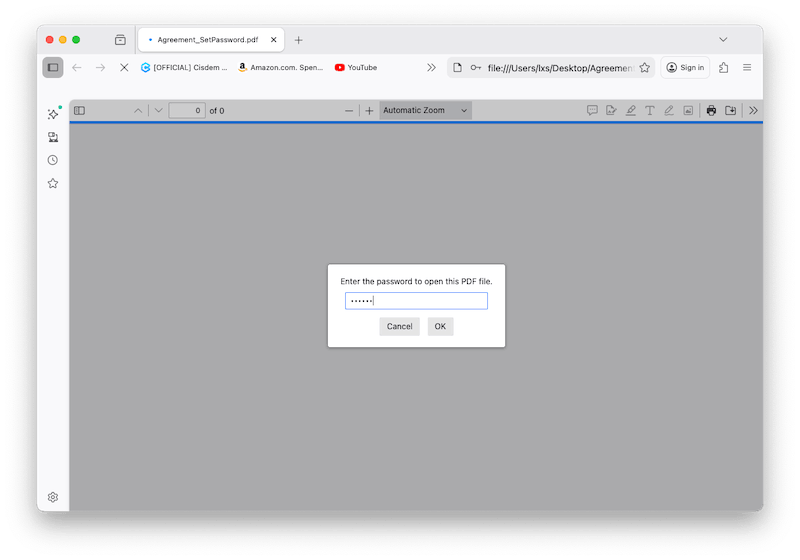The width and height of the screenshot is (800, 560).
Task: Open the AI chatbot sidebar icon
Action: [53, 114]
